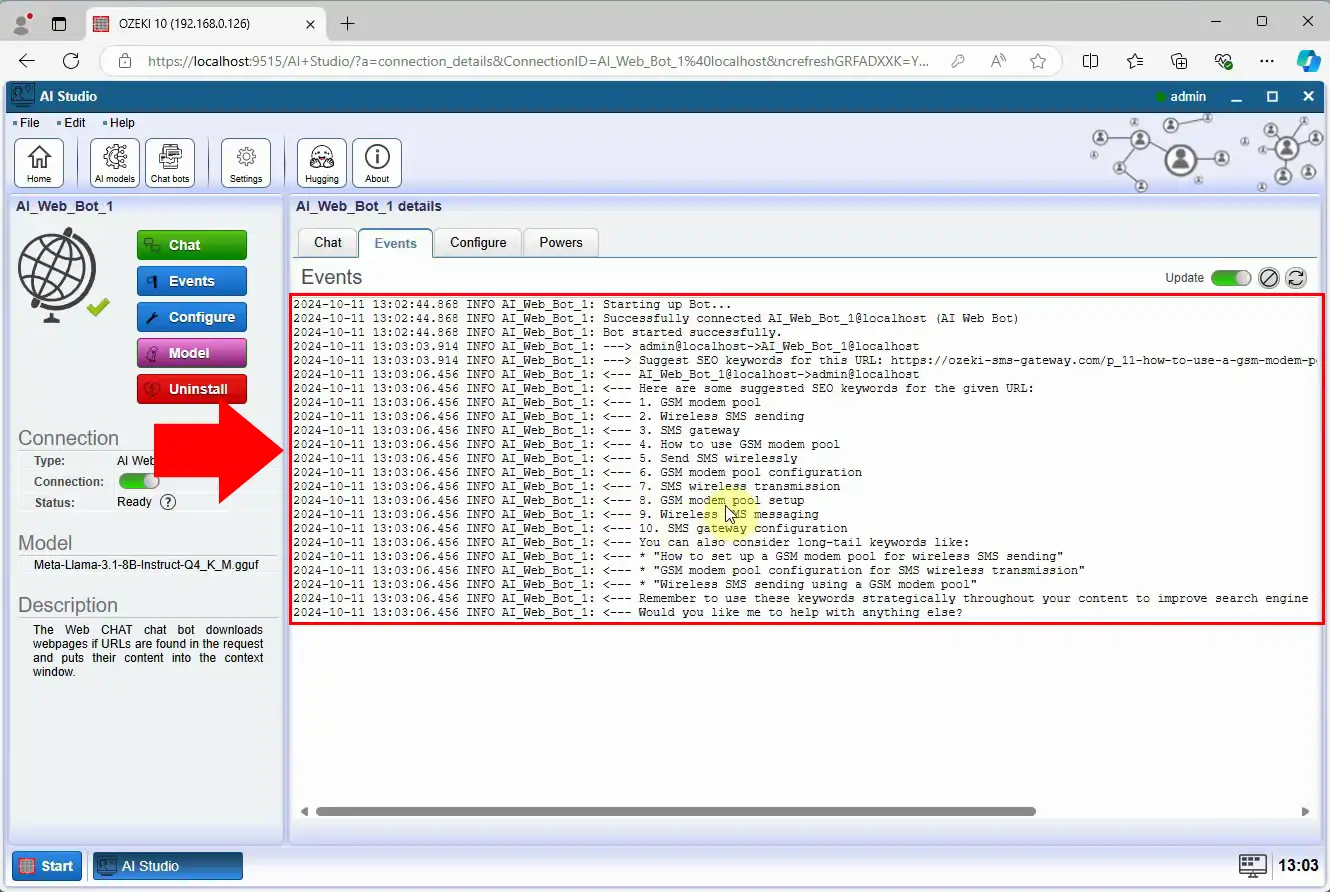Click the log line '5. Send SMS wirelessly'
The image size is (1330, 892).
pos(545,458)
